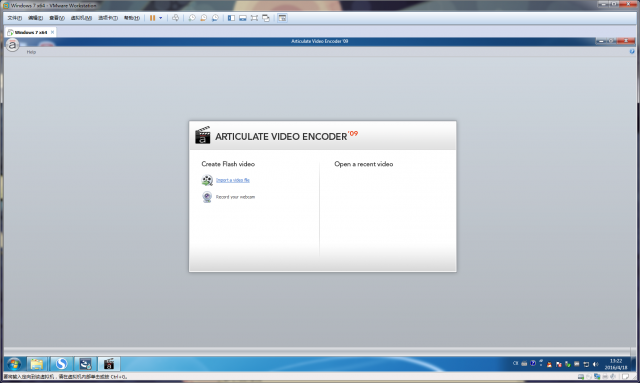Screen dimensions: 640x383
Task: Click the QQ penguin tray icon
Action: [549, 364]
